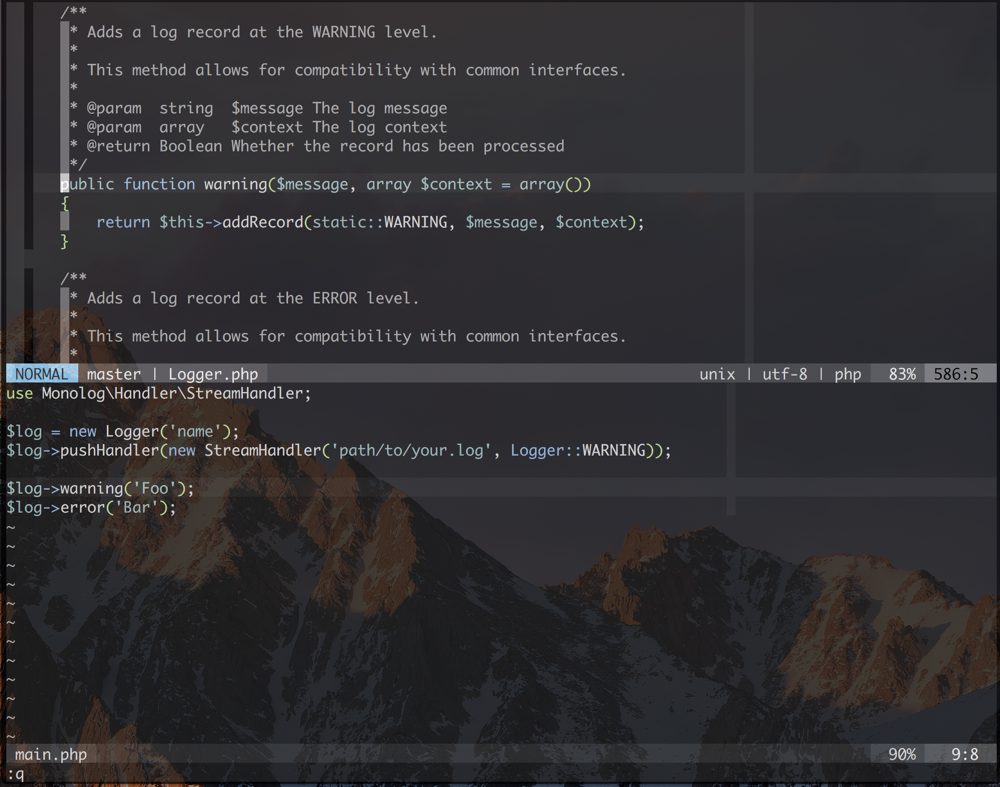The height and width of the screenshot is (787, 1000).
Task: Click 'Logger::WARNING' in the pushHandler line
Action: pos(578,450)
